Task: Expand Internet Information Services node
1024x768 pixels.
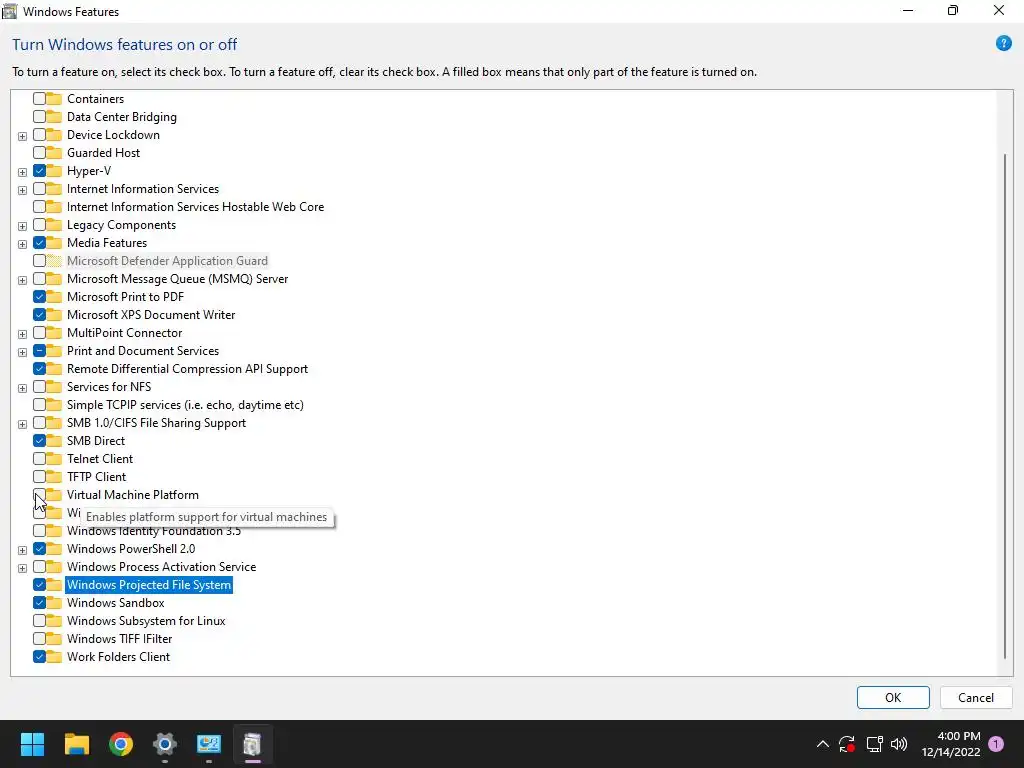Action: (22, 190)
